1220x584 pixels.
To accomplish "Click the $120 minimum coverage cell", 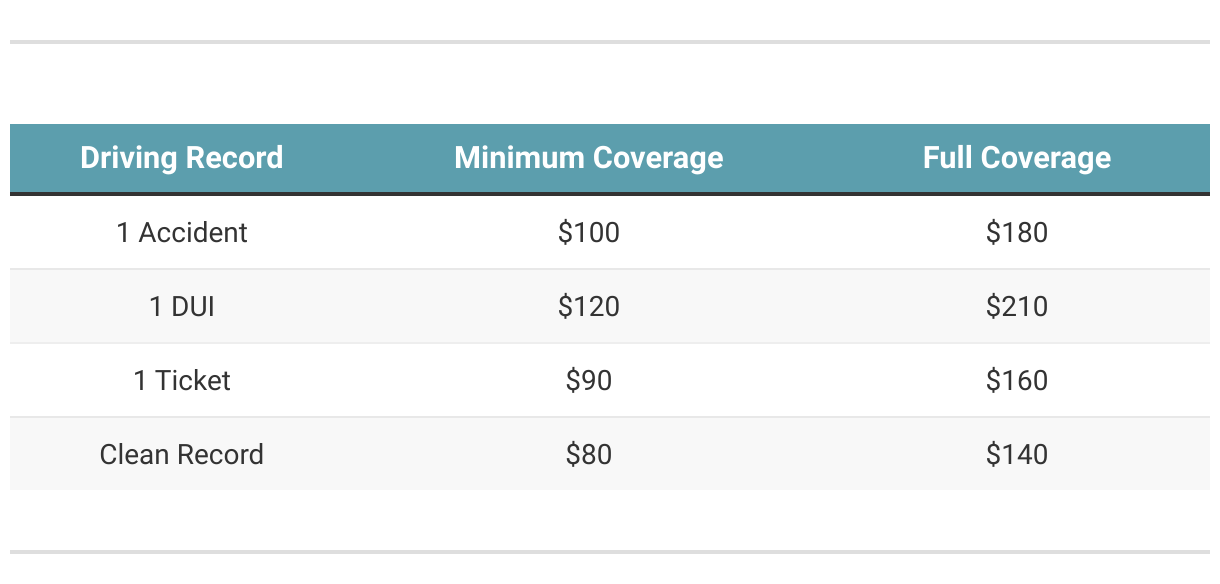I will click(x=589, y=307).
